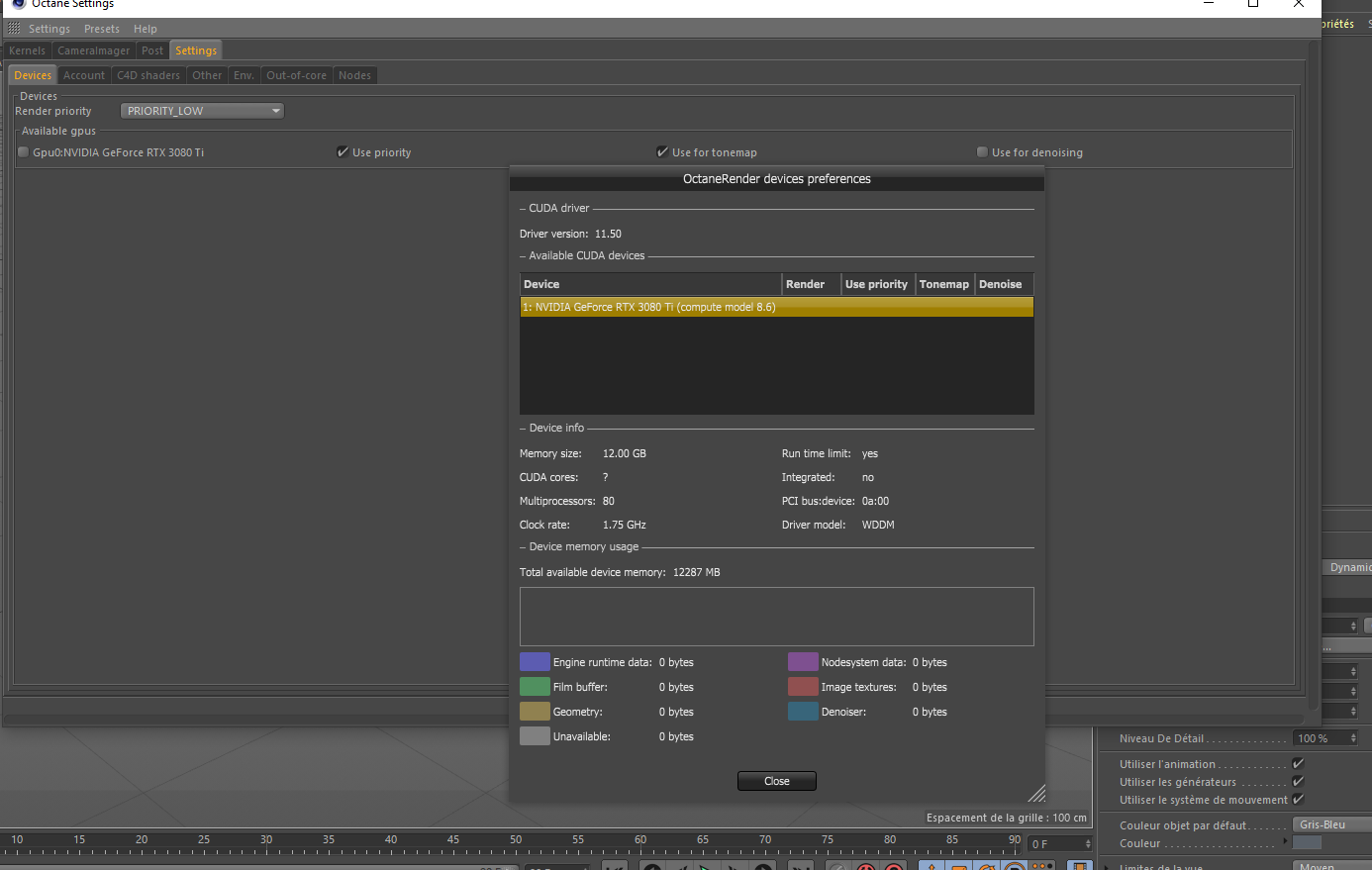Click the Tonemap column header
This screenshot has width=1372, height=870.
click(x=945, y=284)
